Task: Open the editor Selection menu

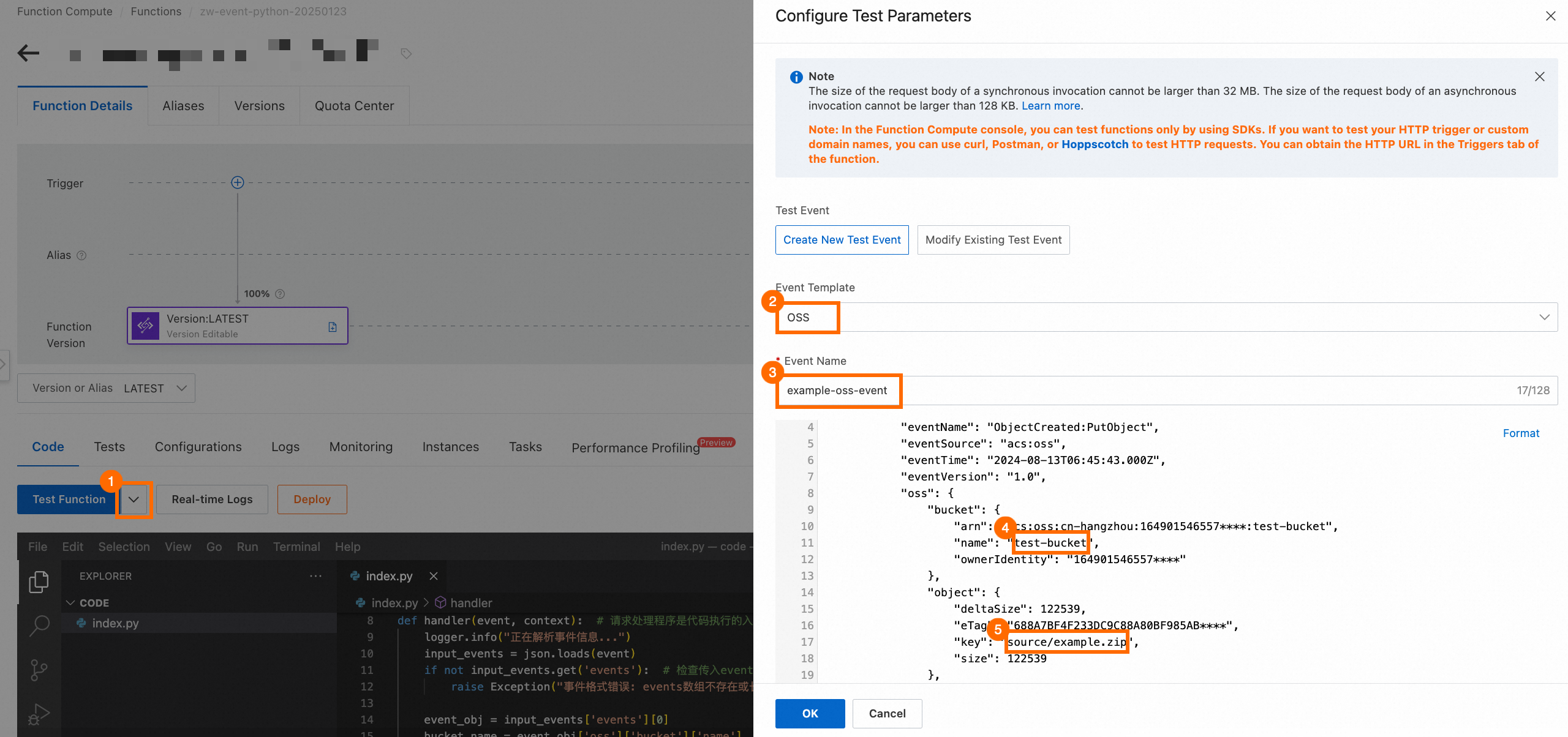Action: (124, 547)
